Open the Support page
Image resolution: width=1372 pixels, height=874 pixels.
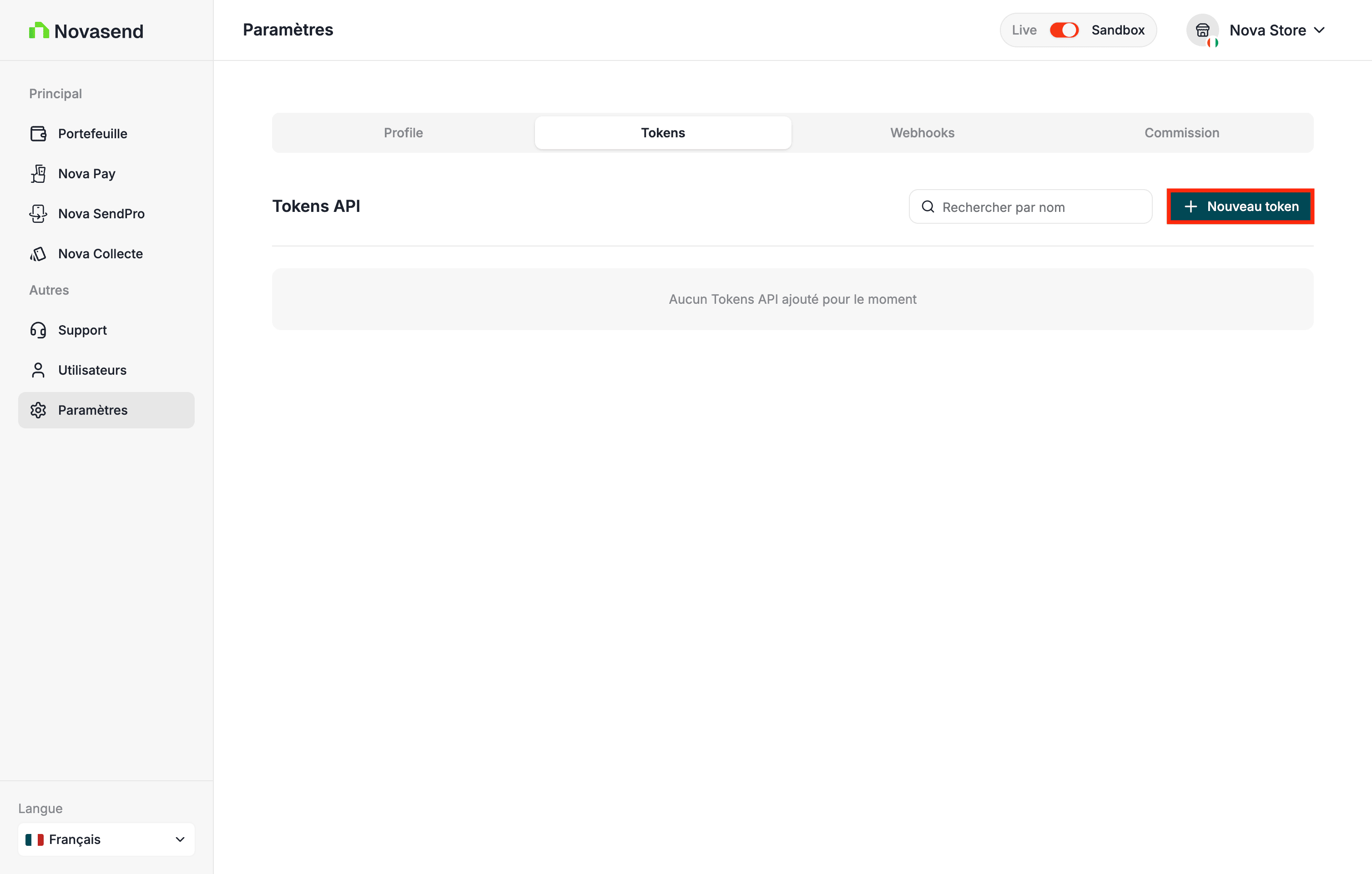pos(106,330)
